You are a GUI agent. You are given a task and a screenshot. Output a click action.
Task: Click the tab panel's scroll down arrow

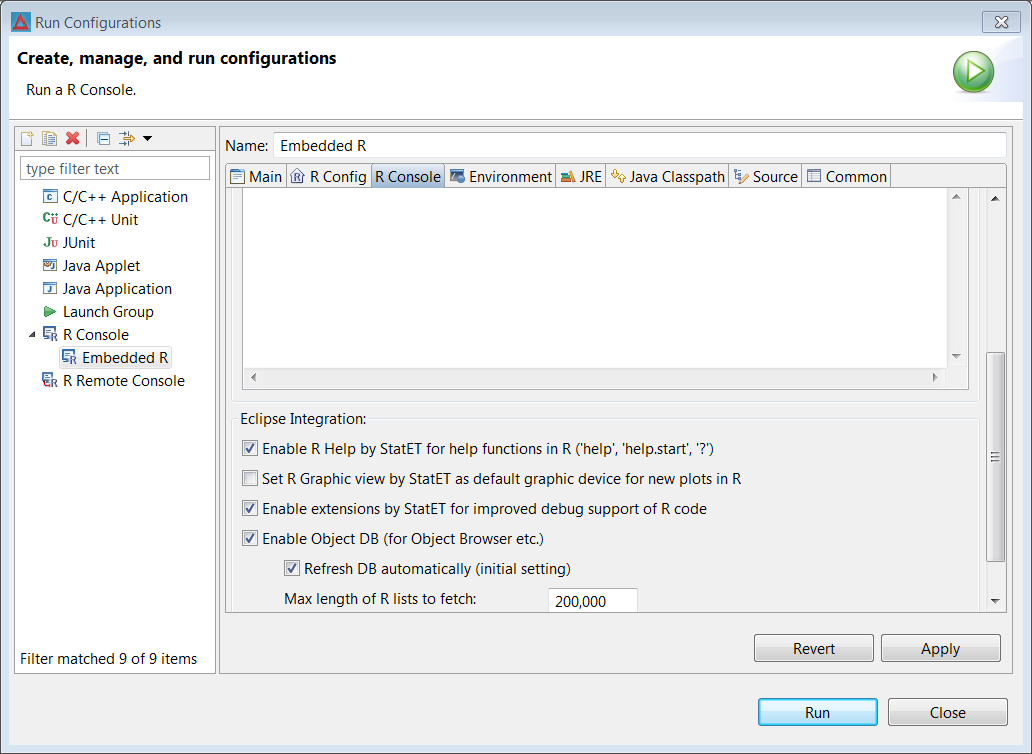[996, 601]
